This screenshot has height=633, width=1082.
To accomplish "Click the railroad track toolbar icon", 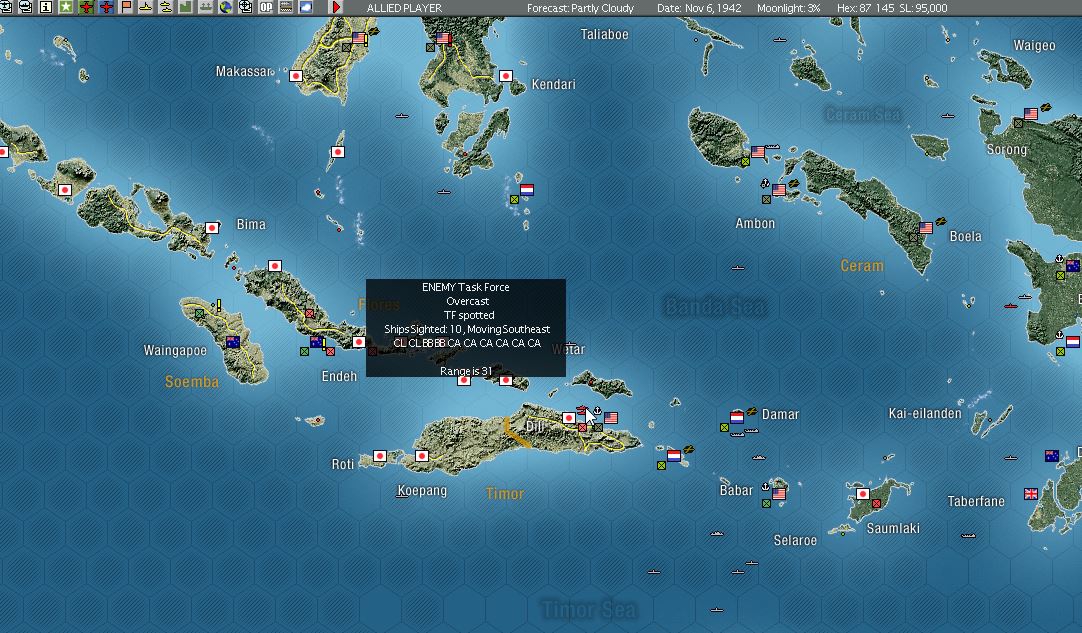I will [x=286, y=8].
